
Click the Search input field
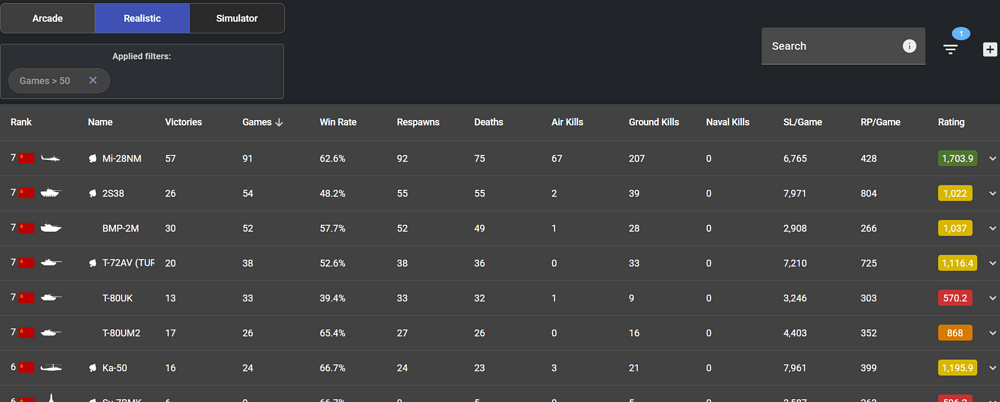click(x=830, y=46)
